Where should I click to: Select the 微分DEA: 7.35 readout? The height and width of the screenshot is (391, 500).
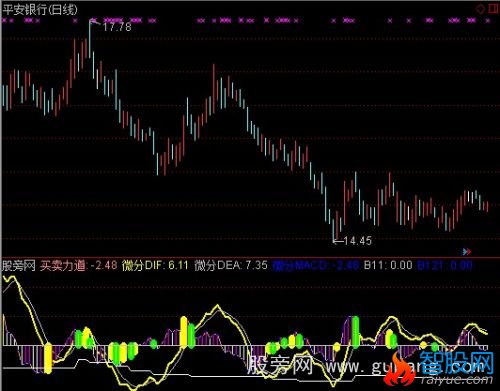(x=231, y=266)
